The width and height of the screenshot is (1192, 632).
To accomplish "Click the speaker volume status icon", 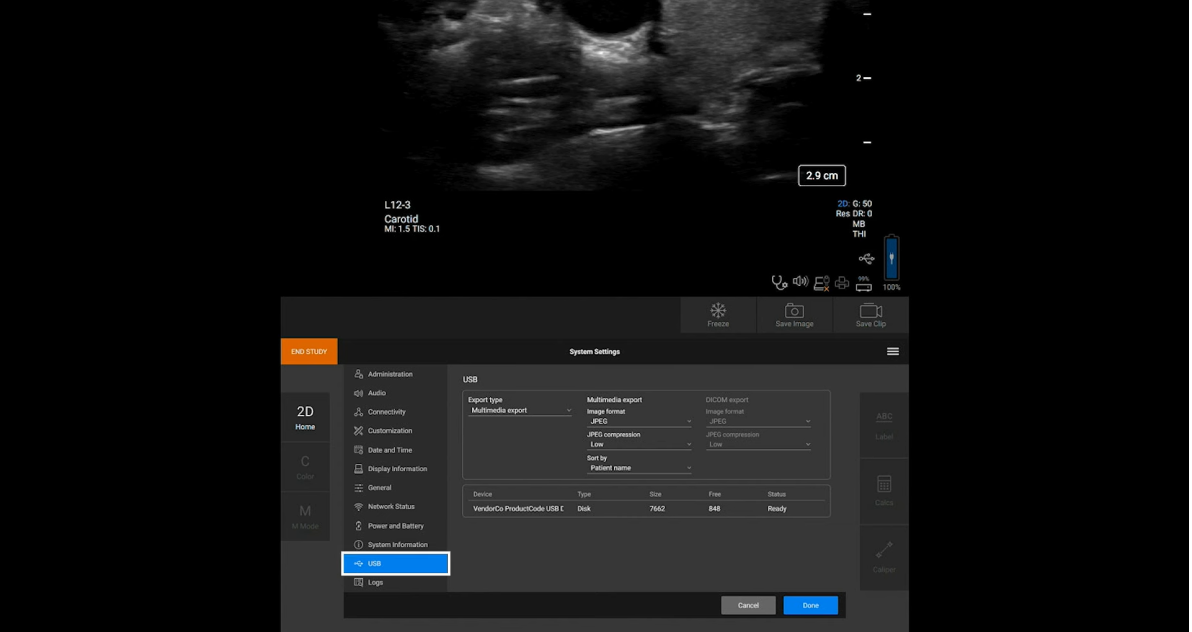I will pyautogui.click(x=798, y=281).
